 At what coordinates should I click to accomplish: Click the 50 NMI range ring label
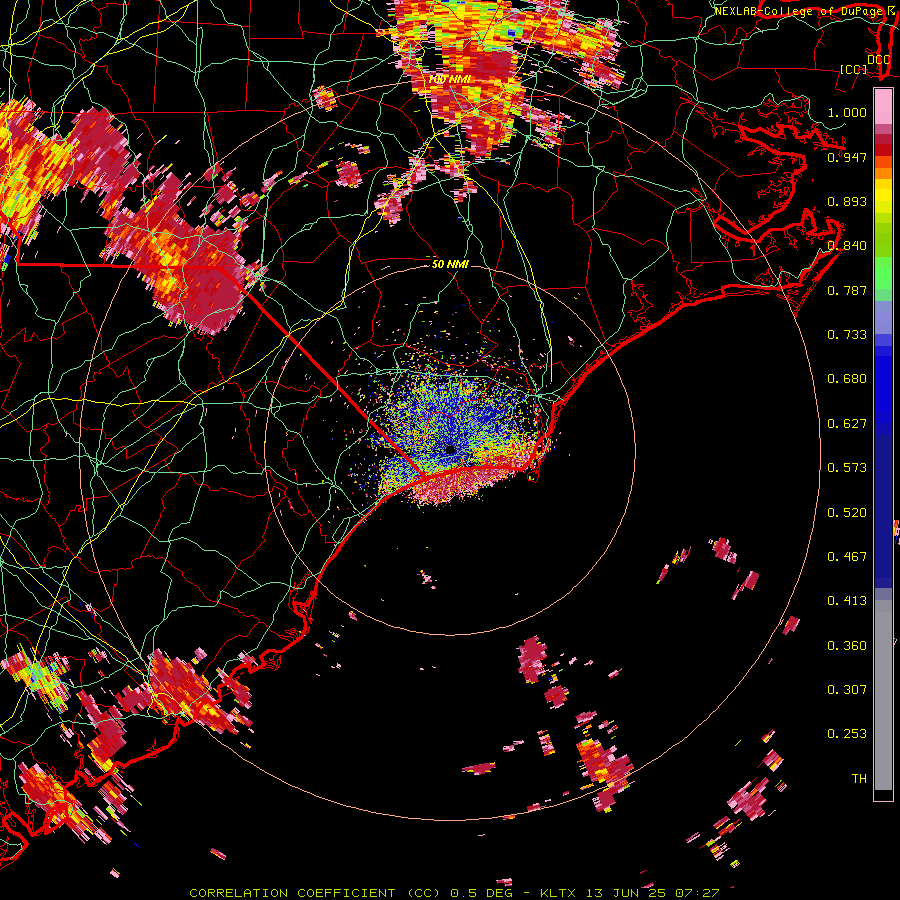click(450, 264)
